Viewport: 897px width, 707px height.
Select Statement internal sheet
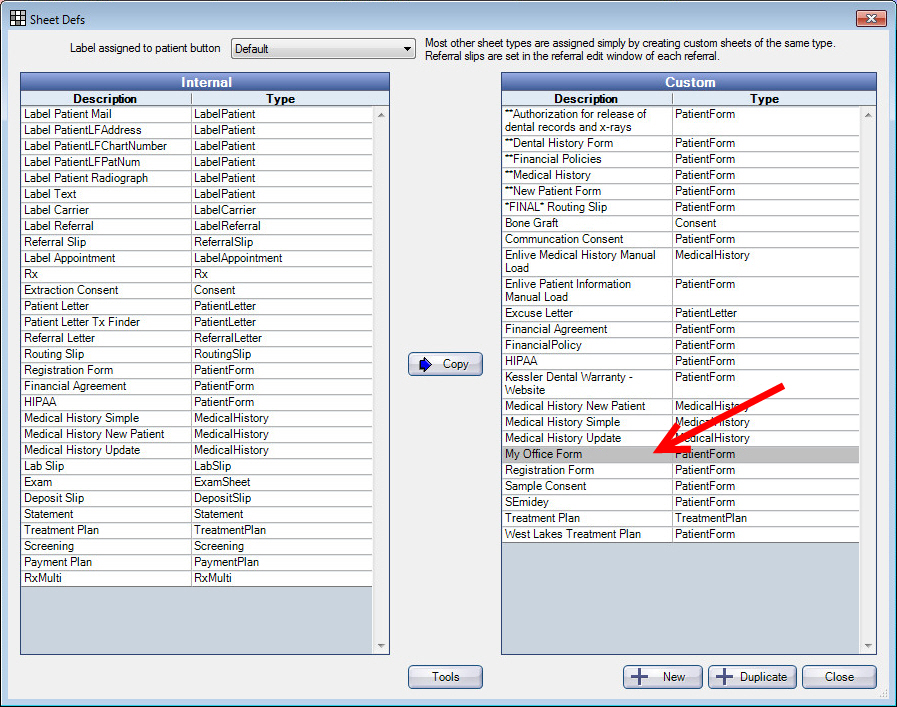196,514
